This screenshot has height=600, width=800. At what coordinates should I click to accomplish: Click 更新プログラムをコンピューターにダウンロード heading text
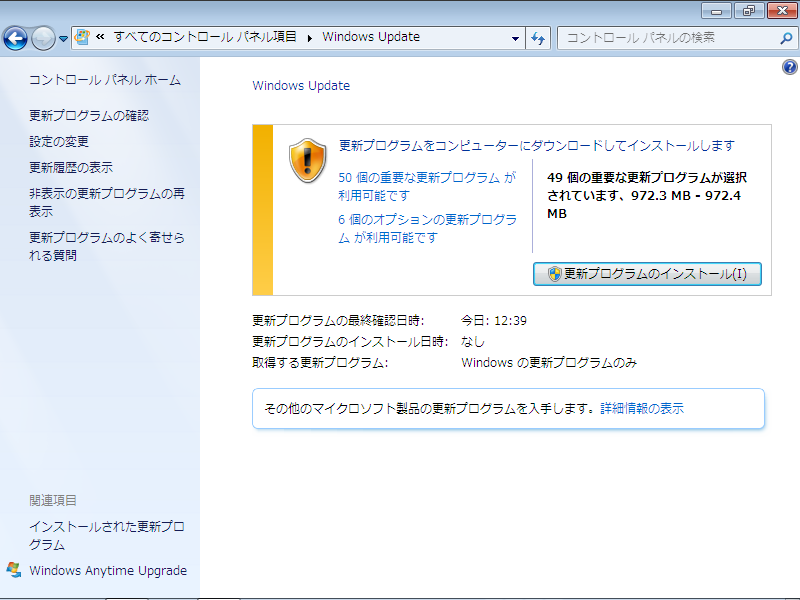click(537, 146)
